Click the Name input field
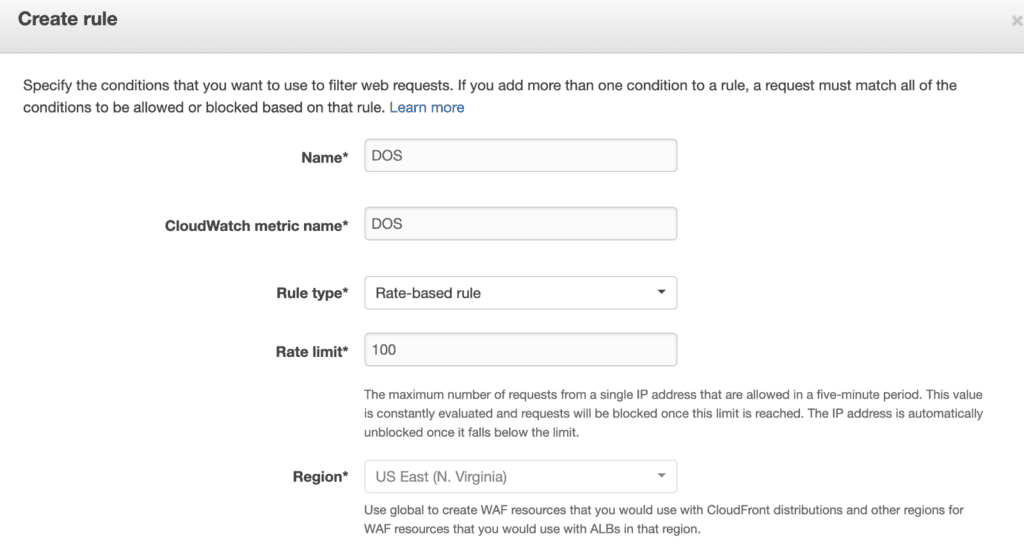Screen dimensions: 1024x552 520,156
